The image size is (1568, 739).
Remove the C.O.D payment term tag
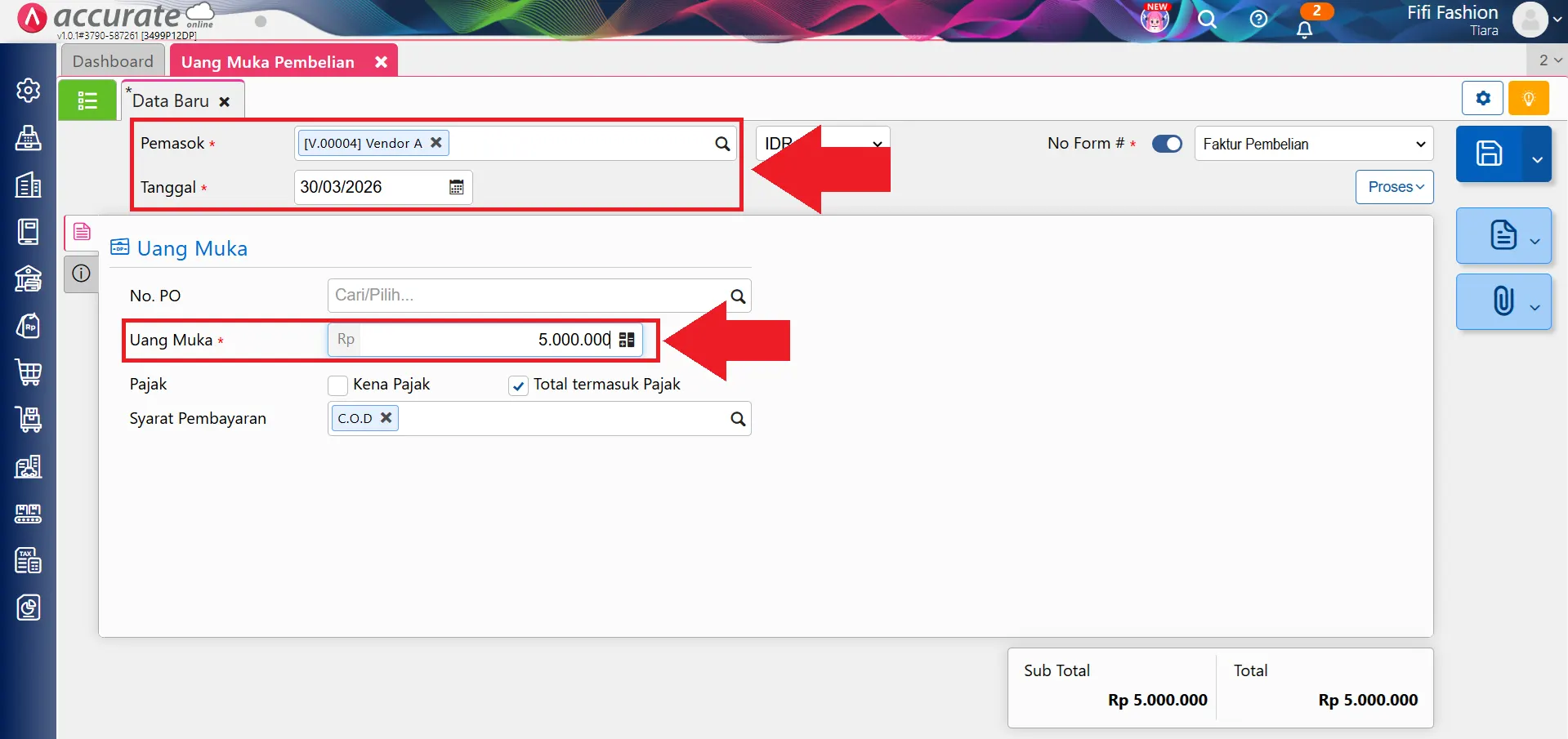386,417
